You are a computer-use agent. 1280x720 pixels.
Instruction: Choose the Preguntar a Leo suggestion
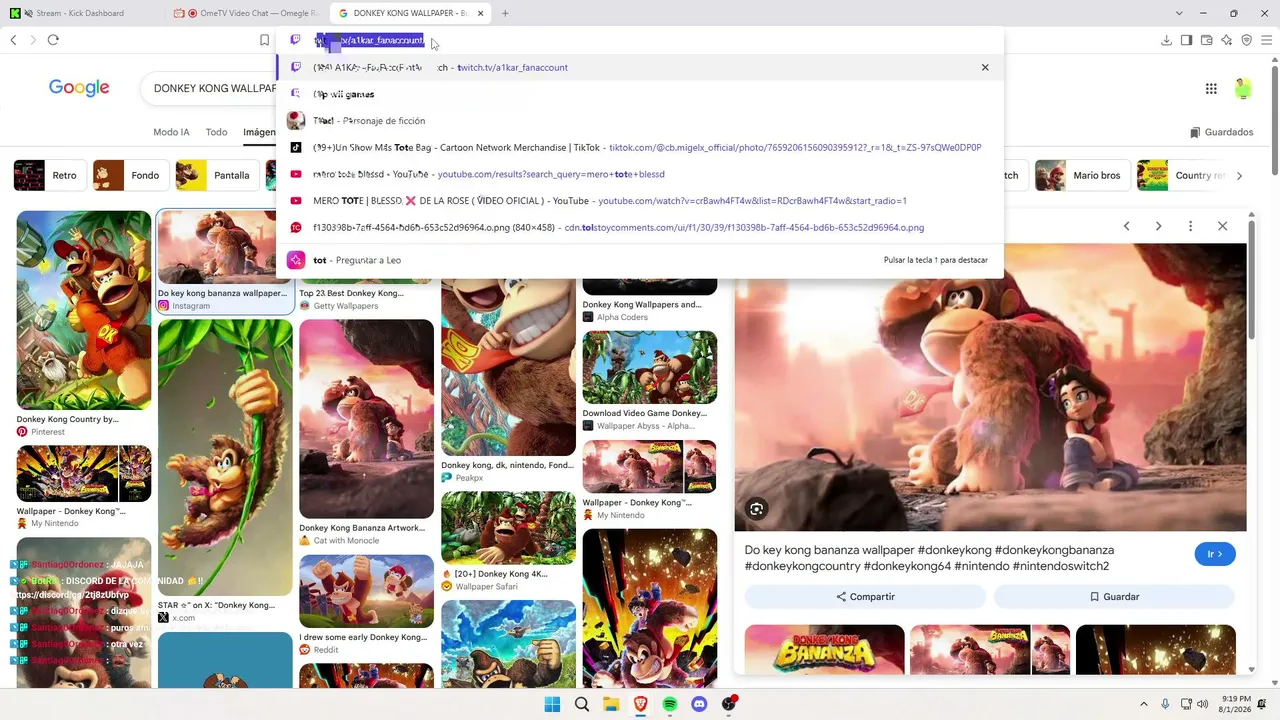click(x=640, y=260)
